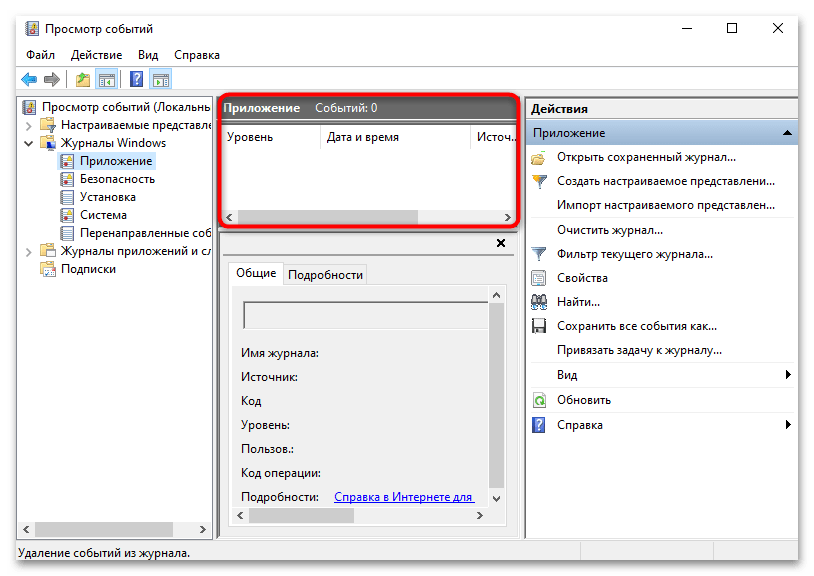Viewport: 814px width, 576px height.
Task: Open Найти via the binoculars icon
Action: 540,301
